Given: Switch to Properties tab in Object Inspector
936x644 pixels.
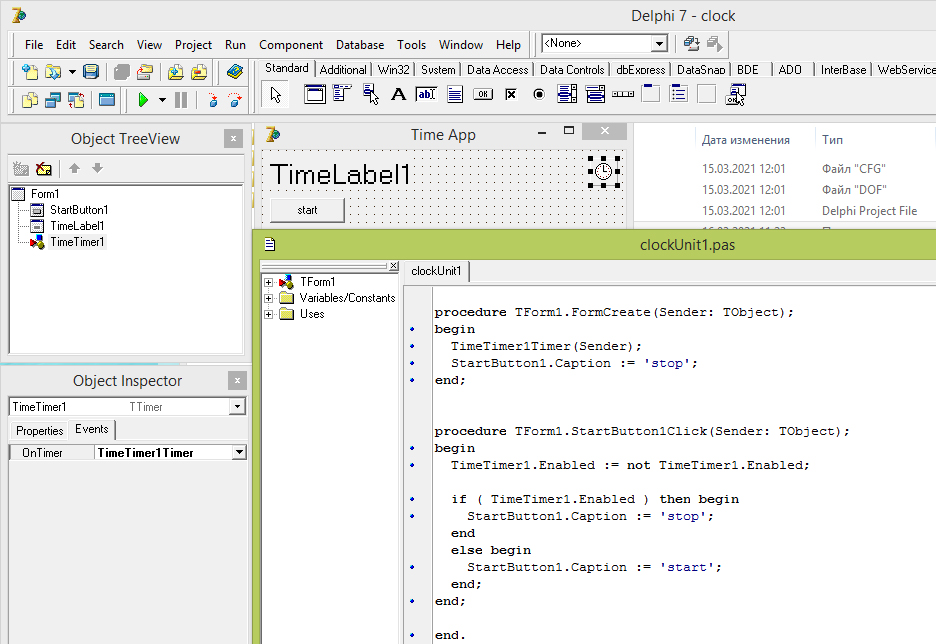Looking at the screenshot, I should (39, 430).
